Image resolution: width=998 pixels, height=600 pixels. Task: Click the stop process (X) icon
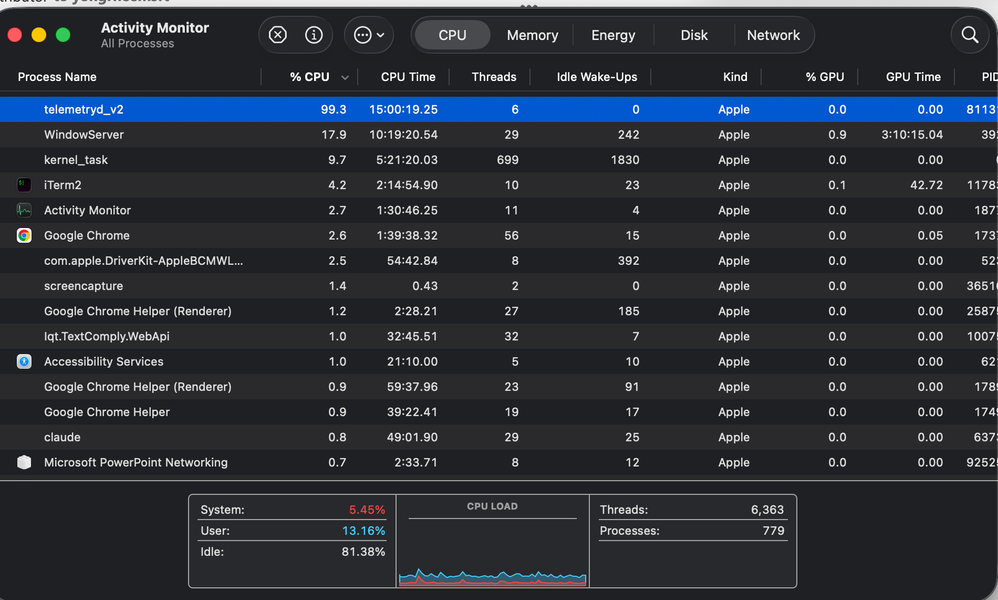point(278,35)
